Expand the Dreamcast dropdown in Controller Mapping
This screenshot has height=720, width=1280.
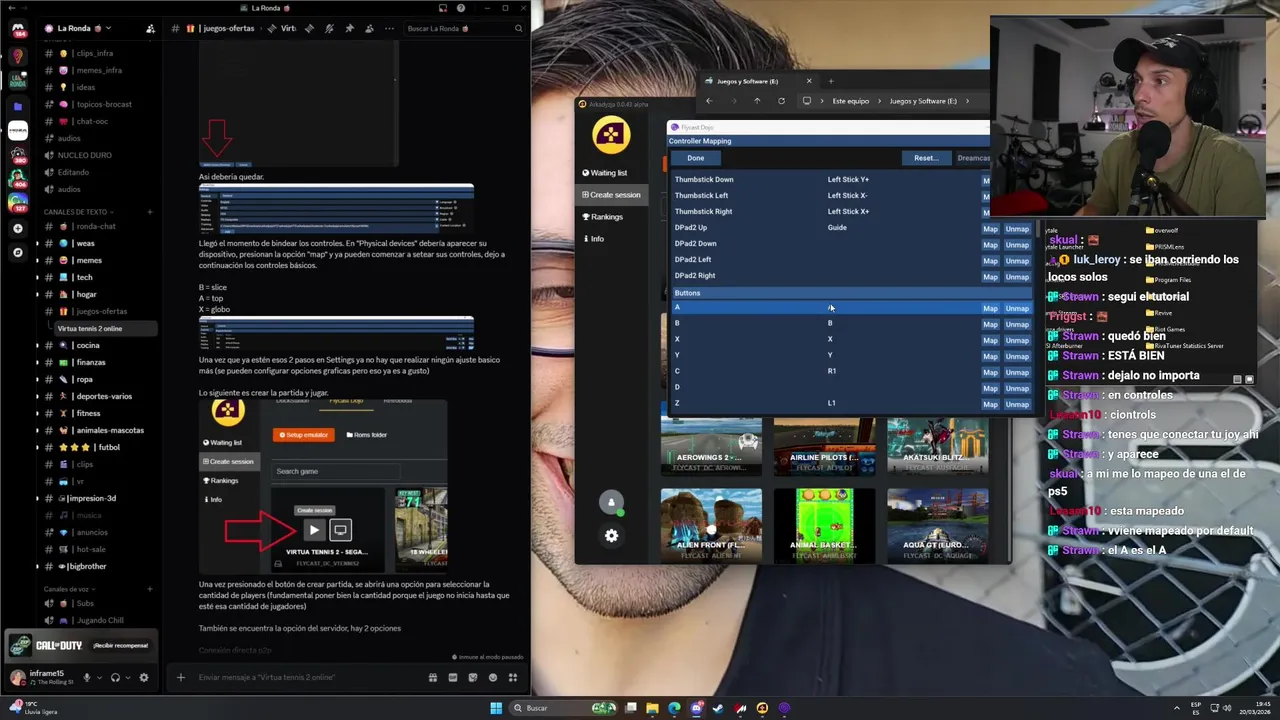coord(973,158)
